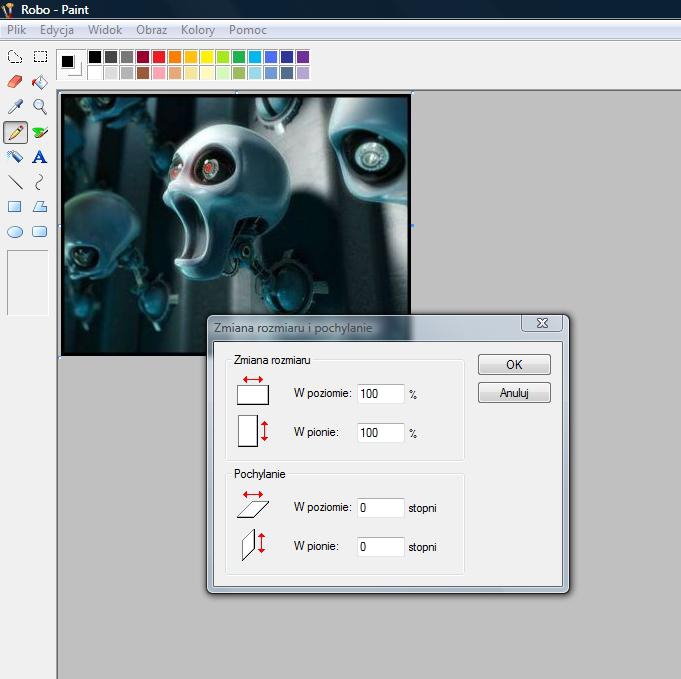Image resolution: width=681 pixels, height=679 pixels.
Task: Click the Paint application icon in title bar
Action: [x=9, y=10]
